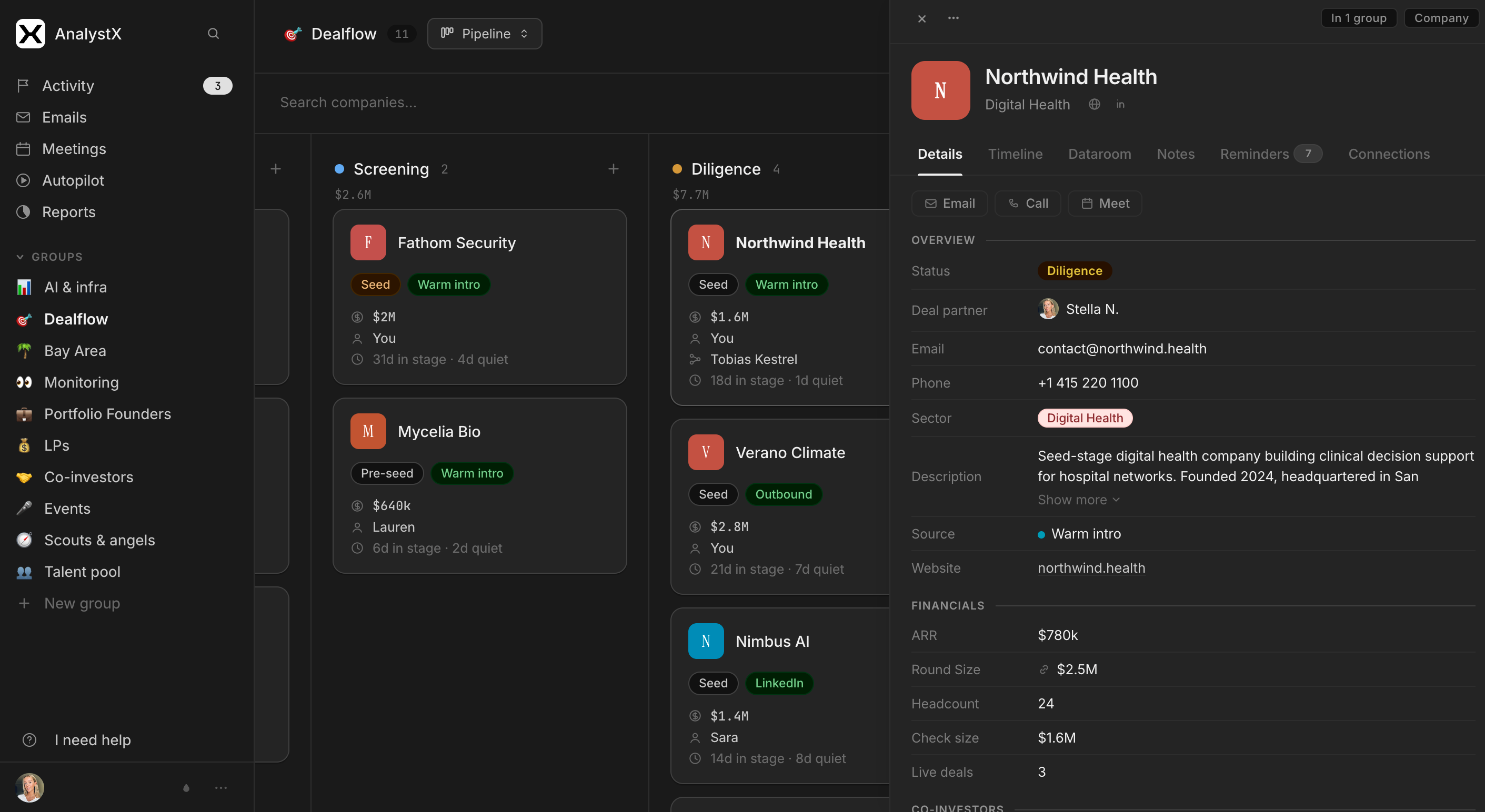Switch to the Connections tab
1485x812 pixels.
pos(1389,154)
